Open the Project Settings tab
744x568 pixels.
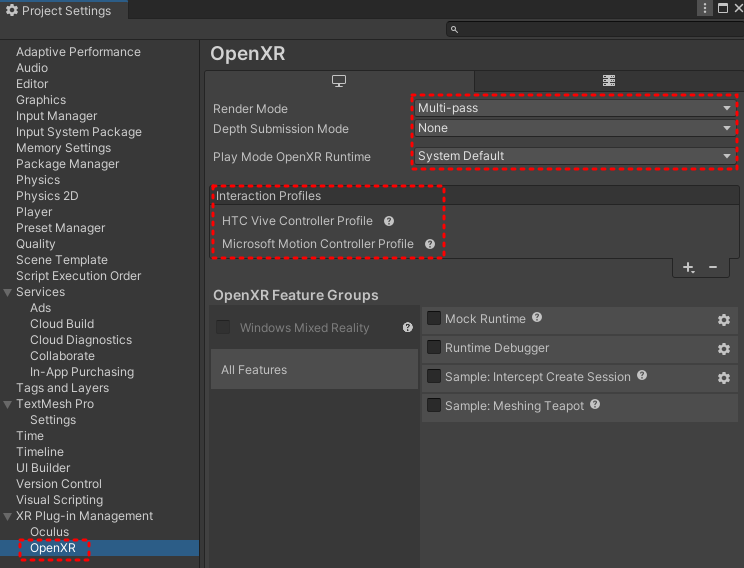click(x=63, y=10)
